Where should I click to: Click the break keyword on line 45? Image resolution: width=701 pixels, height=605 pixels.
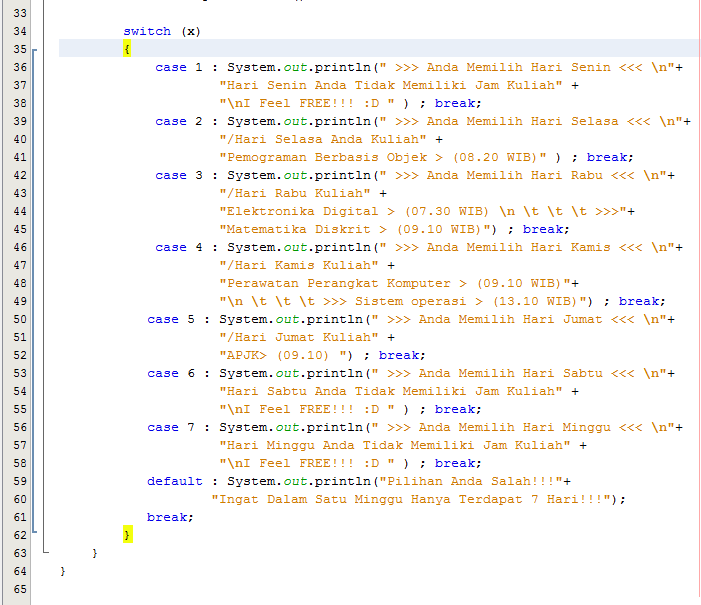pos(543,229)
